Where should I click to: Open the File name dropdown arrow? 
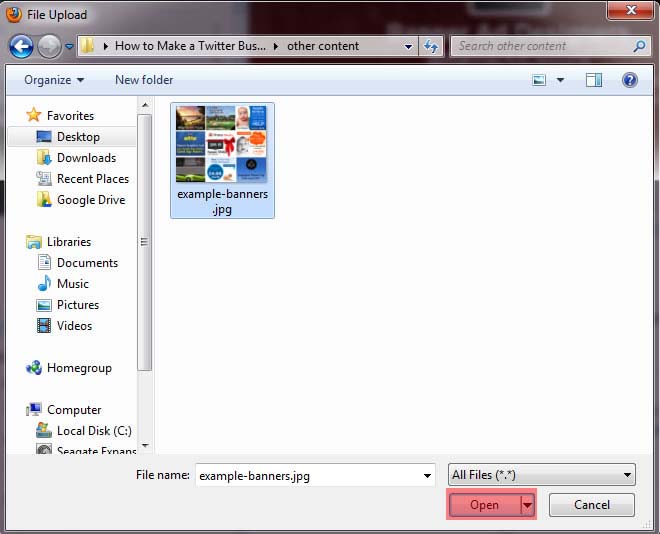427,476
